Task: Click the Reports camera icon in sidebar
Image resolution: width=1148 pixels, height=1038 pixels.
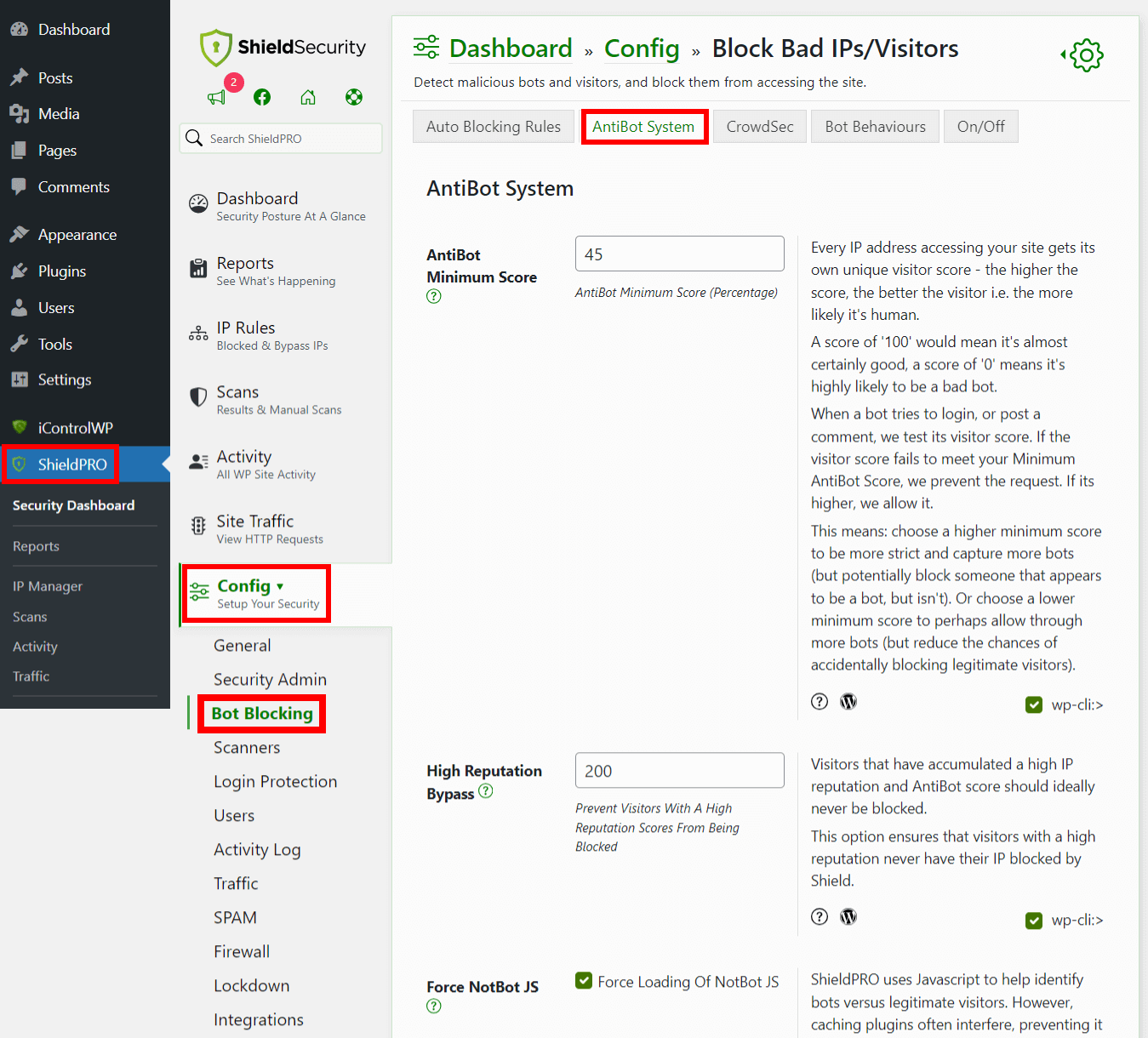Action: pyautogui.click(x=197, y=269)
